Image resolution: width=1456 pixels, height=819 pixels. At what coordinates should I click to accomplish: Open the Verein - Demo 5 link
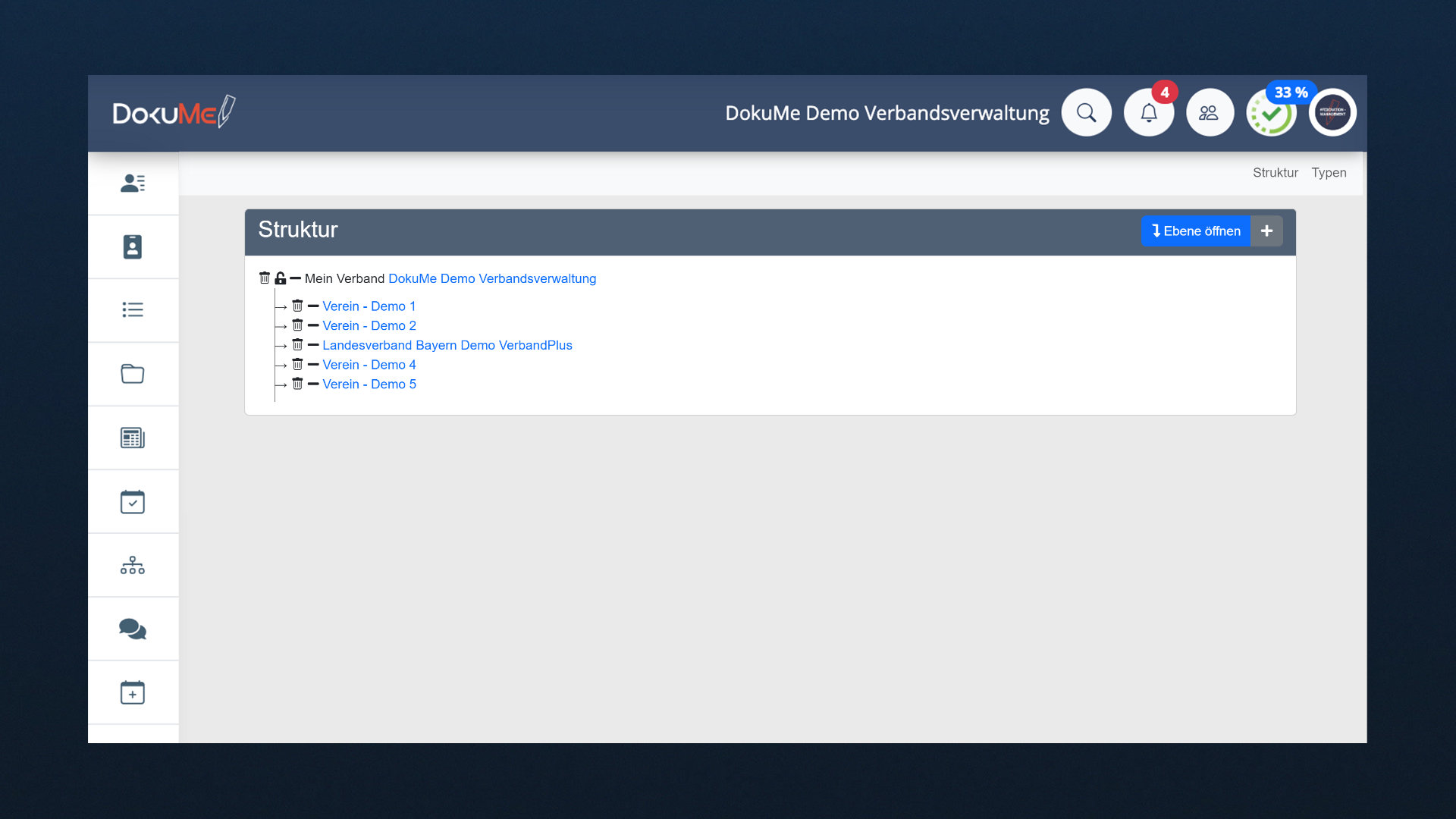(x=369, y=384)
